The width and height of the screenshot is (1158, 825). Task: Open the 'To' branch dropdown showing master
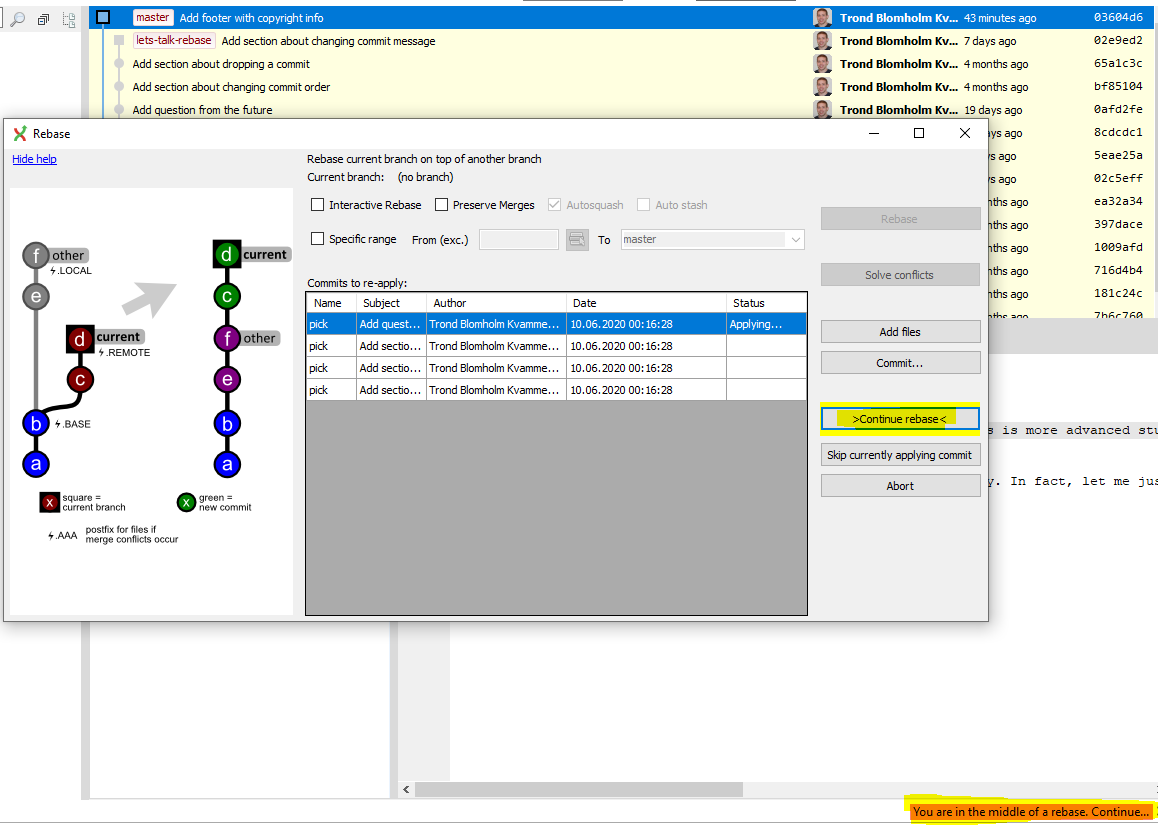tap(795, 239)
